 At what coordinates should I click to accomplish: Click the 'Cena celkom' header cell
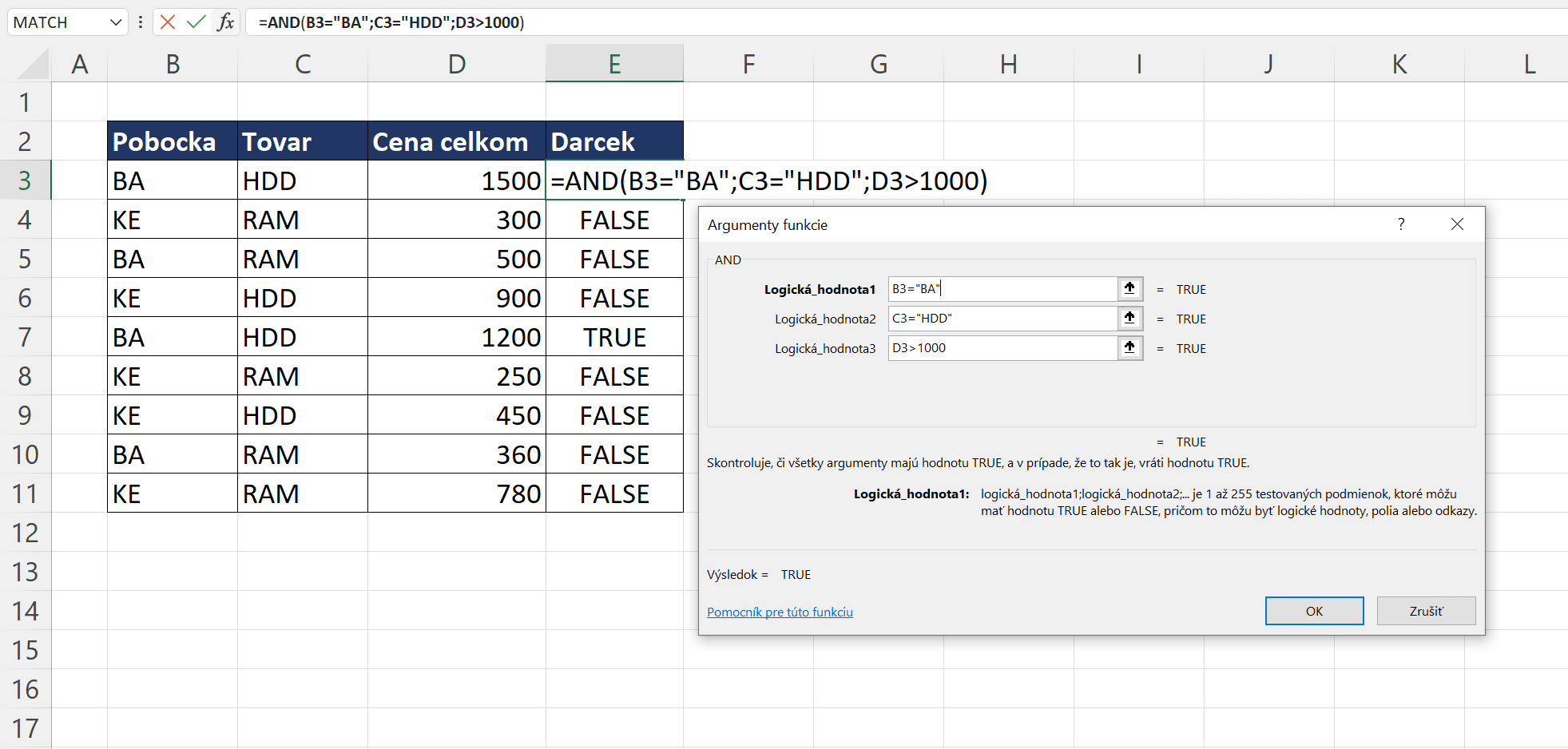[x=457, y=141]
